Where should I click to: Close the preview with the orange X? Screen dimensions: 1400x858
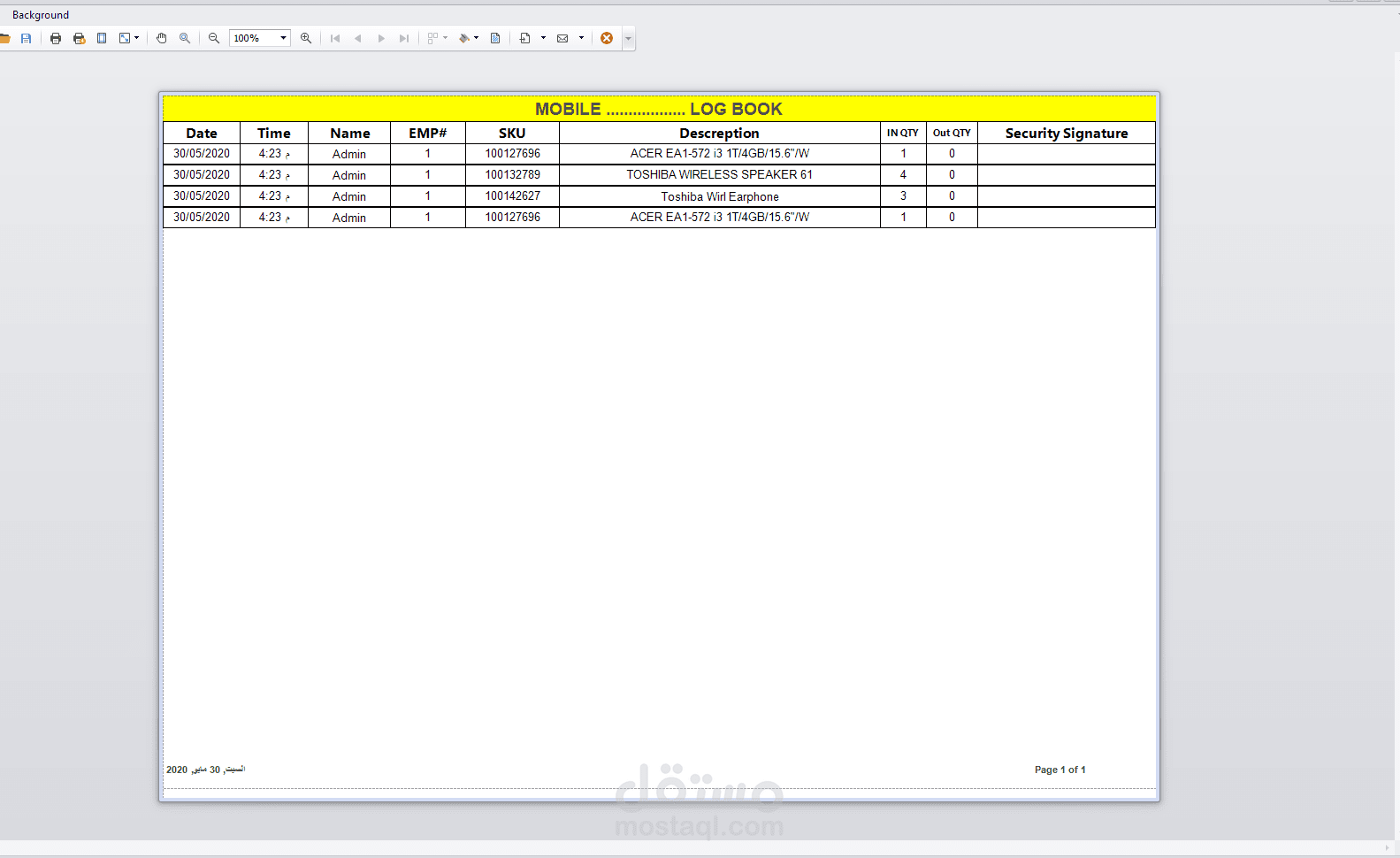607,38
